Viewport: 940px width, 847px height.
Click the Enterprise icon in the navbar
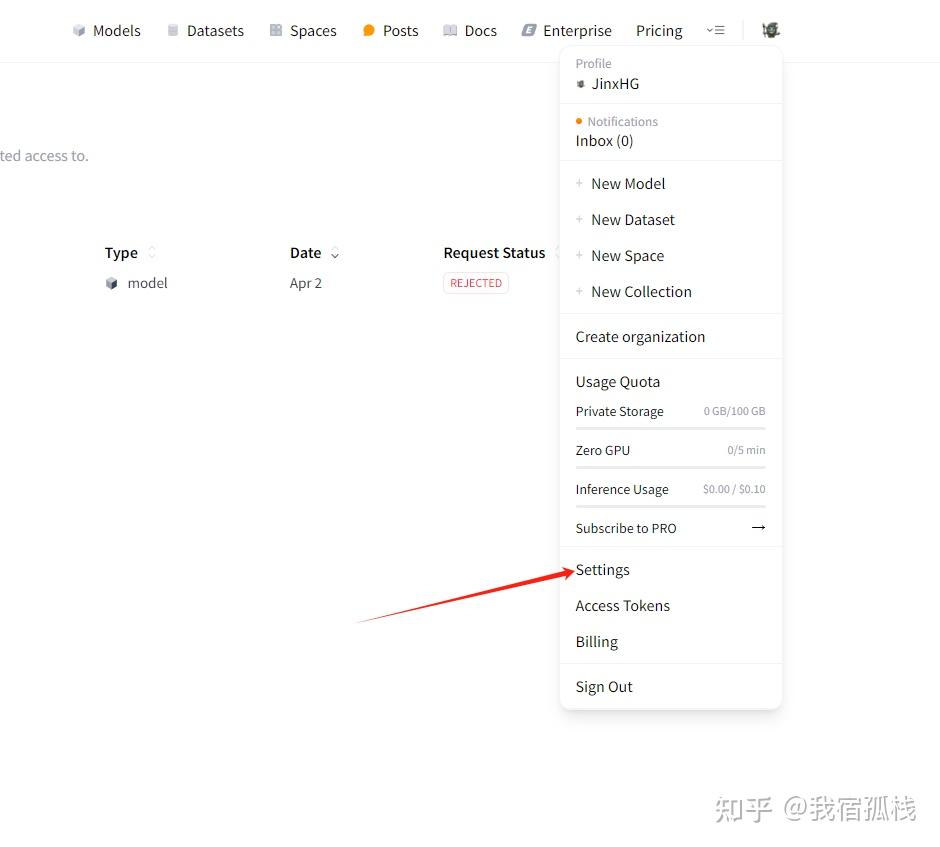pos(528,30)
